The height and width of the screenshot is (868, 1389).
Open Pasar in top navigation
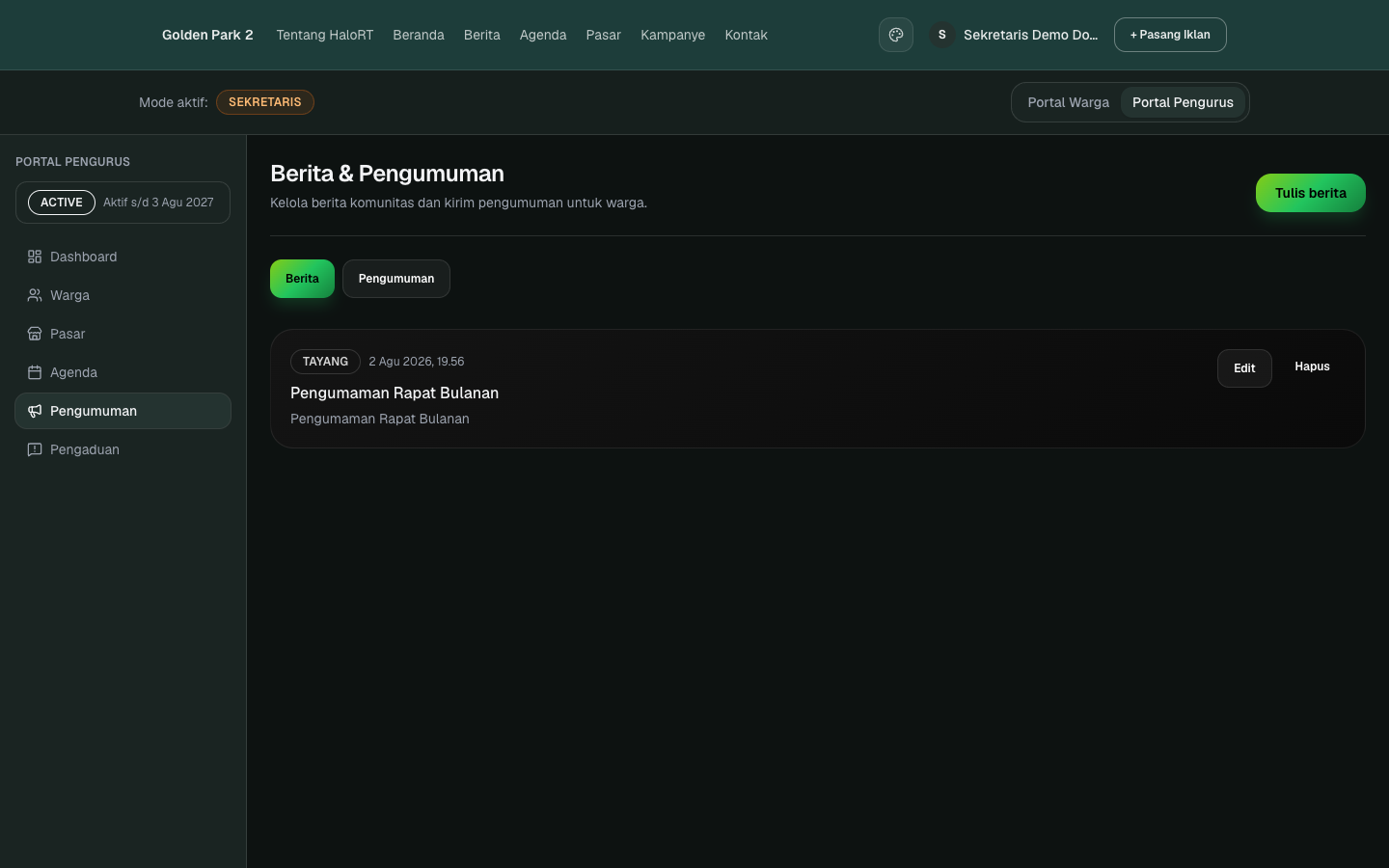click(604, 35)
